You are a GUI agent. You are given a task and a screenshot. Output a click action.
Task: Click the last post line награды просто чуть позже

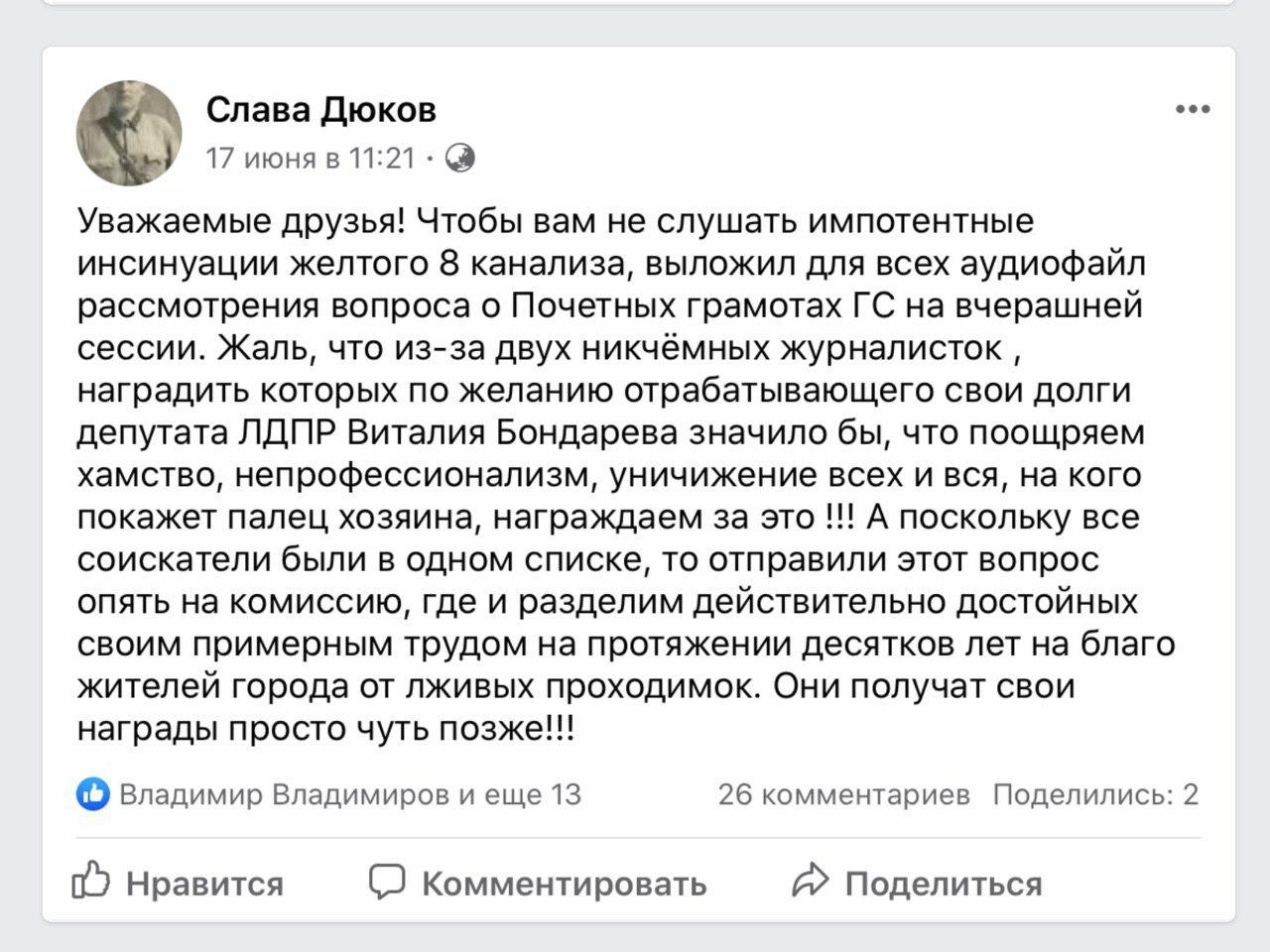[x=325, y=730]
